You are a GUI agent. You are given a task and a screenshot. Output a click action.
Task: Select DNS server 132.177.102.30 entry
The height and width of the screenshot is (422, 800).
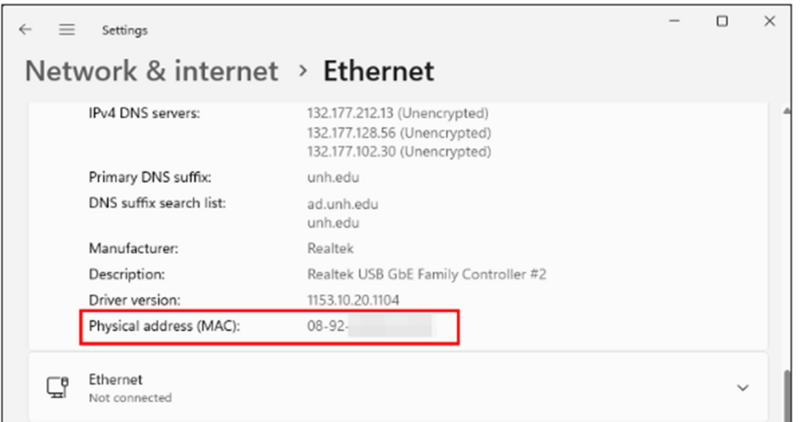click(397, 151)
